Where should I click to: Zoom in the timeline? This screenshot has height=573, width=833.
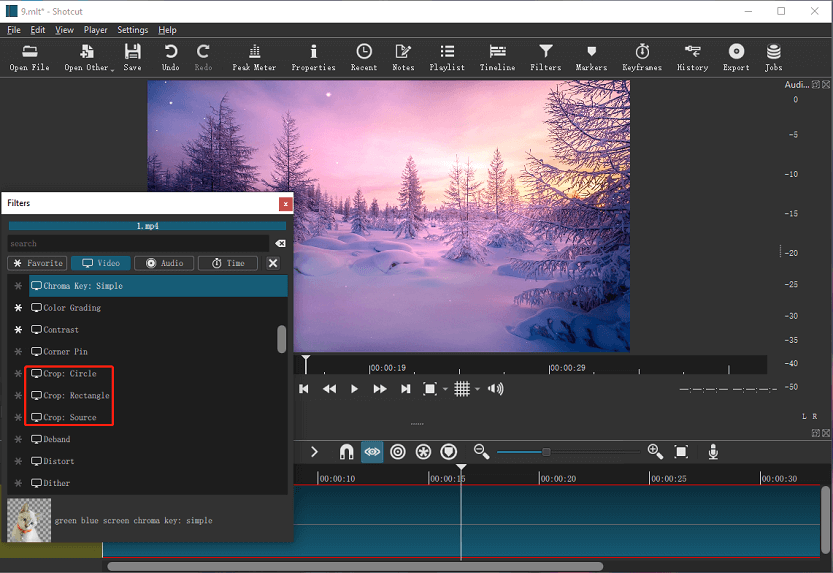655,452
